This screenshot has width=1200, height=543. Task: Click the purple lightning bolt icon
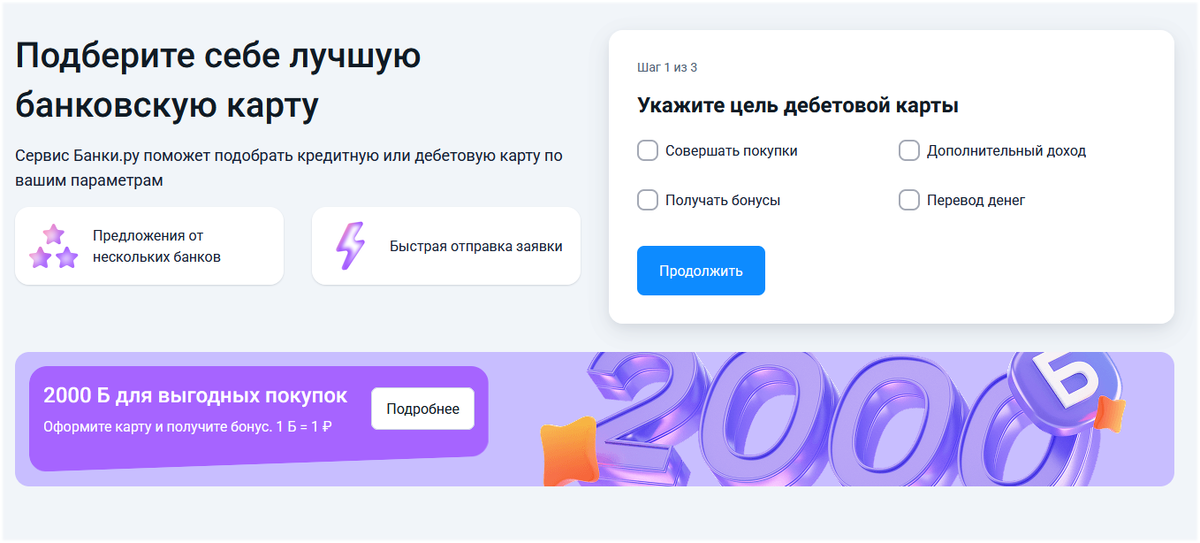tap(349, 246)
